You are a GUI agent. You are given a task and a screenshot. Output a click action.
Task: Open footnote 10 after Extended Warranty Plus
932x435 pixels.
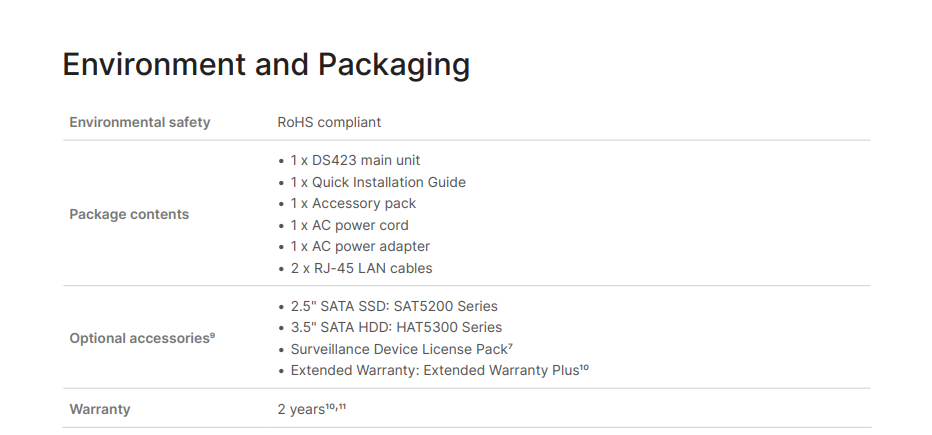click(584, 367)
